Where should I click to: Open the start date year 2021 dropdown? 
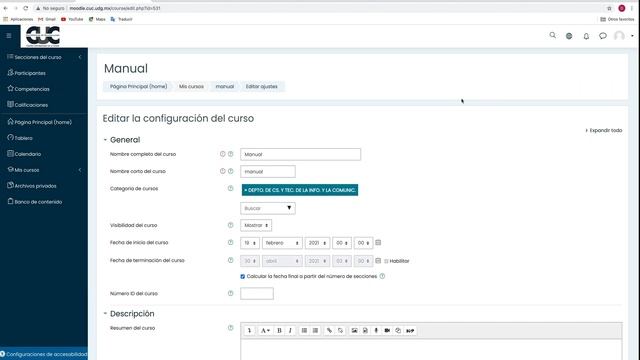[x=317, y=243]
